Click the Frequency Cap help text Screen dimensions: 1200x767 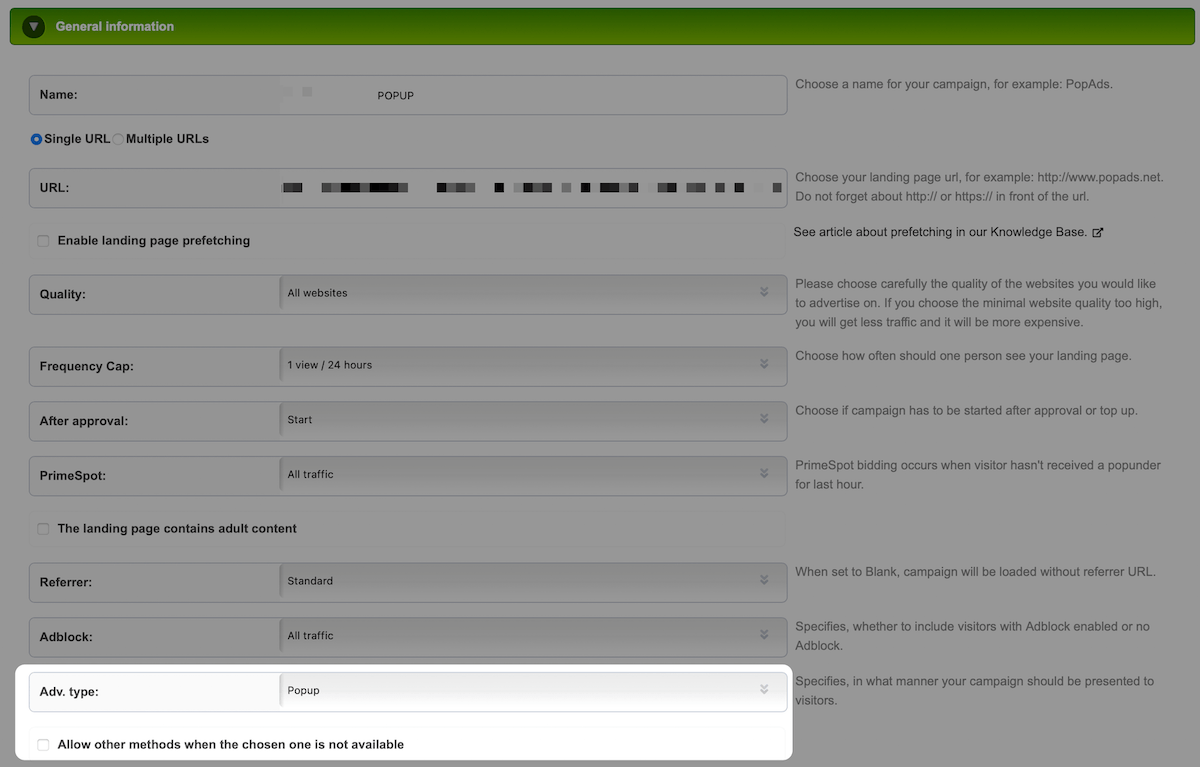[963, 356]
